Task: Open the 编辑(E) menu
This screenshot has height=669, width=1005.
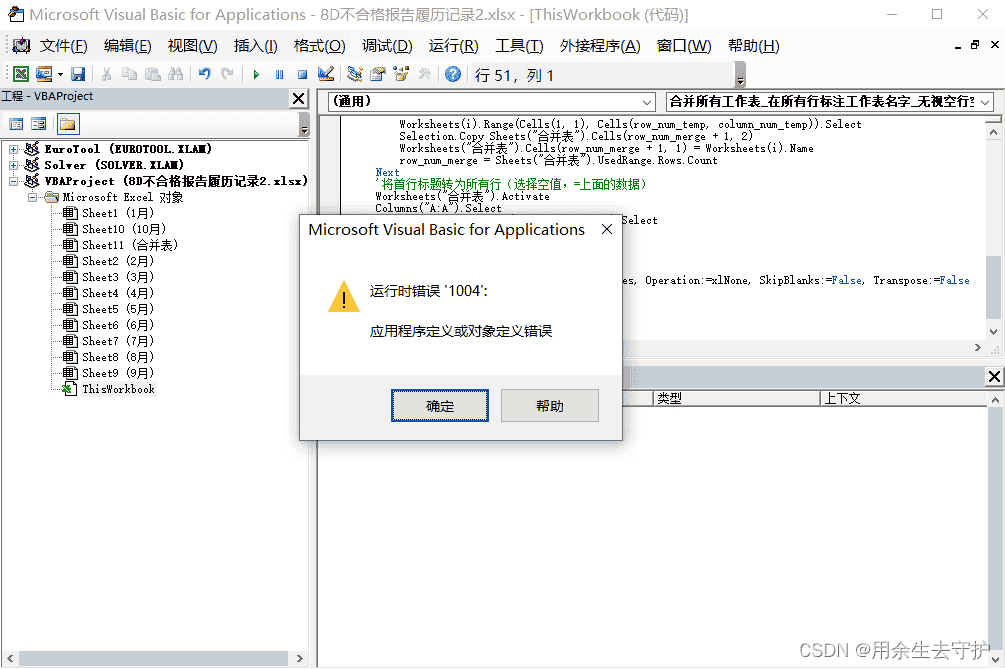Action: click(128, 46)
